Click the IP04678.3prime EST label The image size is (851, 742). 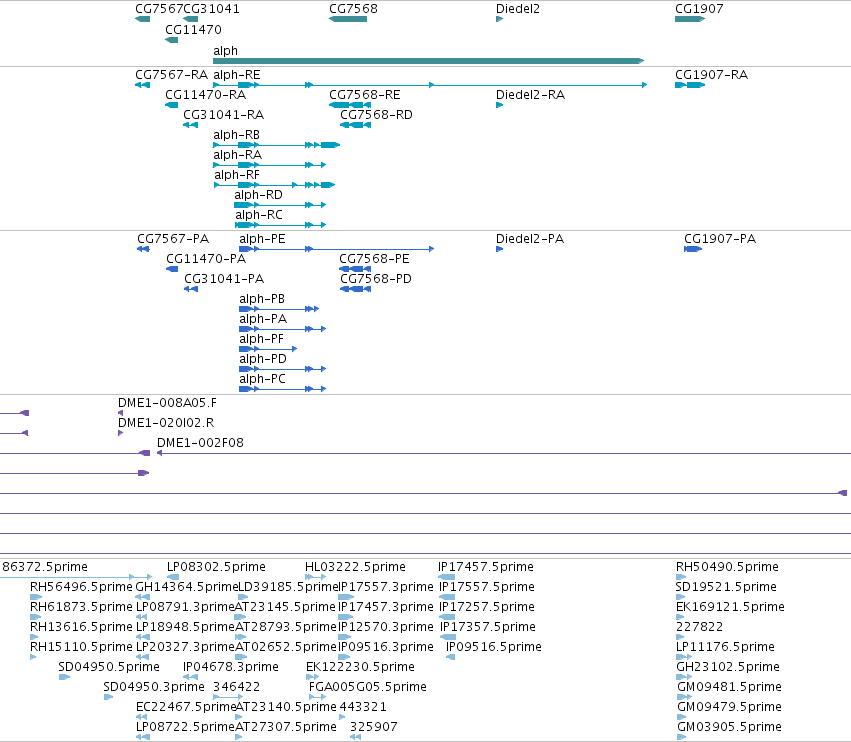[231, 667]
